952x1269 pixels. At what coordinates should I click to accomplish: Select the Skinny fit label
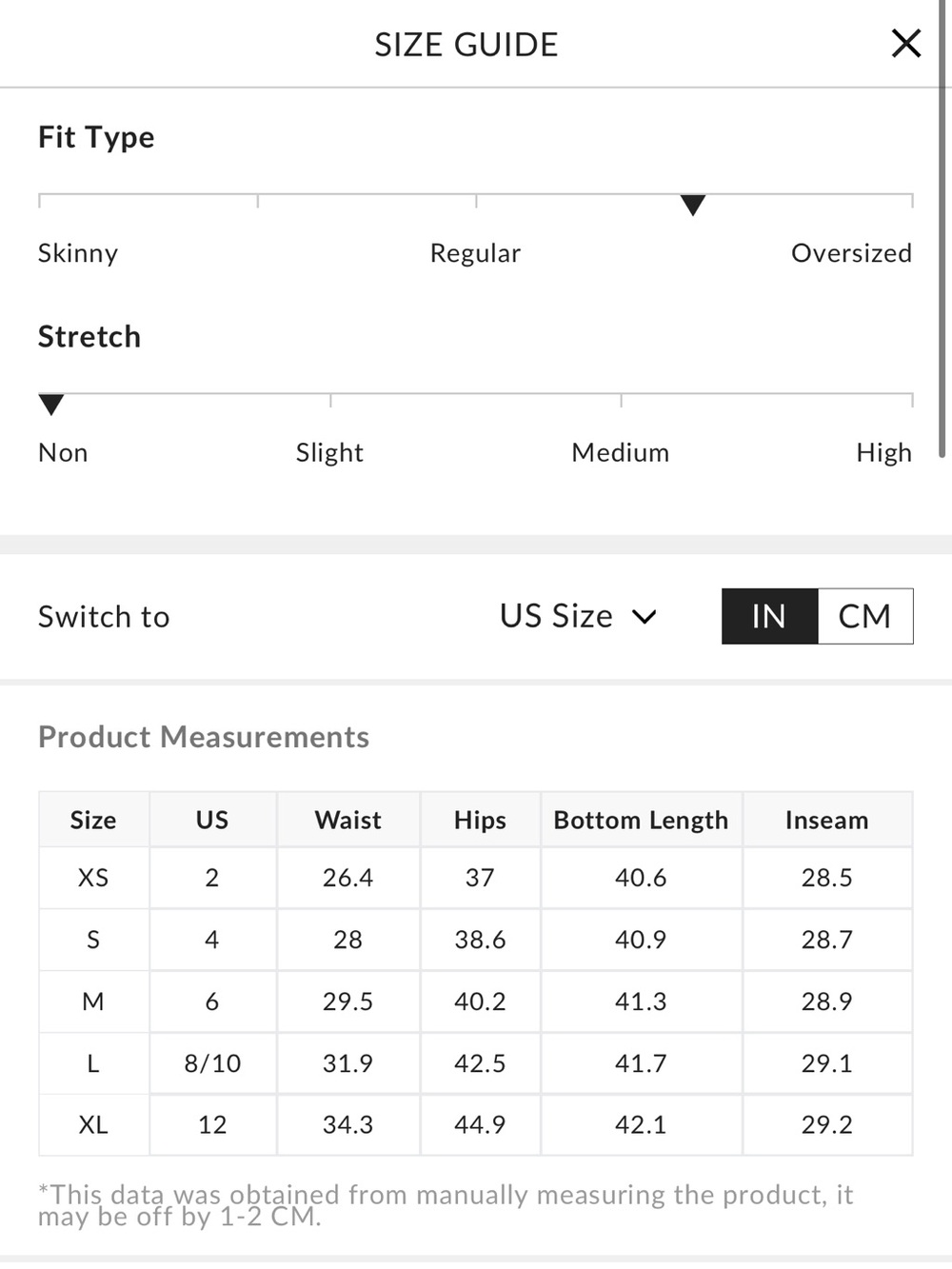click(x=78, y=253)
